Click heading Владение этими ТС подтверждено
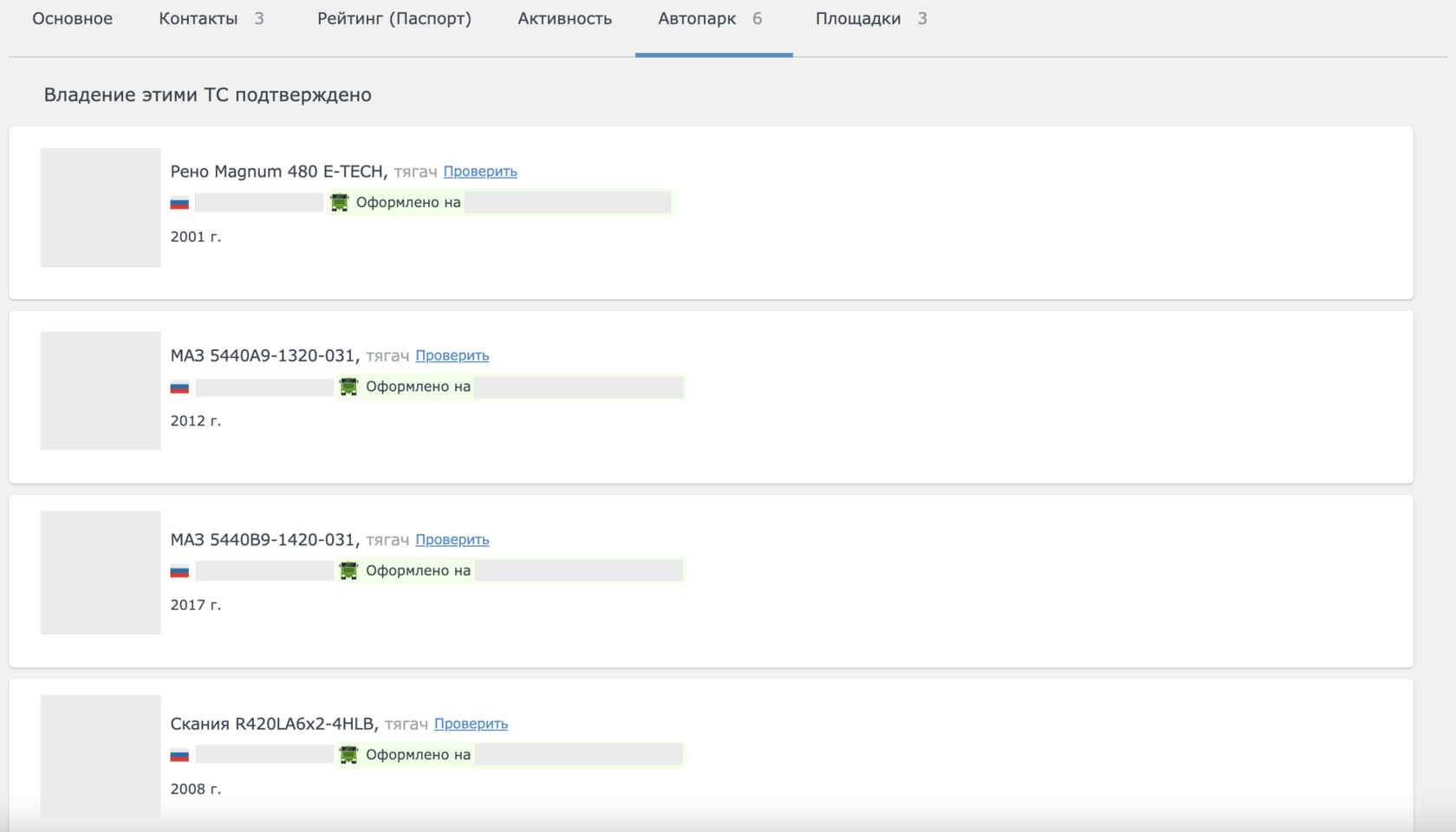Viewport: 1456px width, 832px height. coord(208,95)
